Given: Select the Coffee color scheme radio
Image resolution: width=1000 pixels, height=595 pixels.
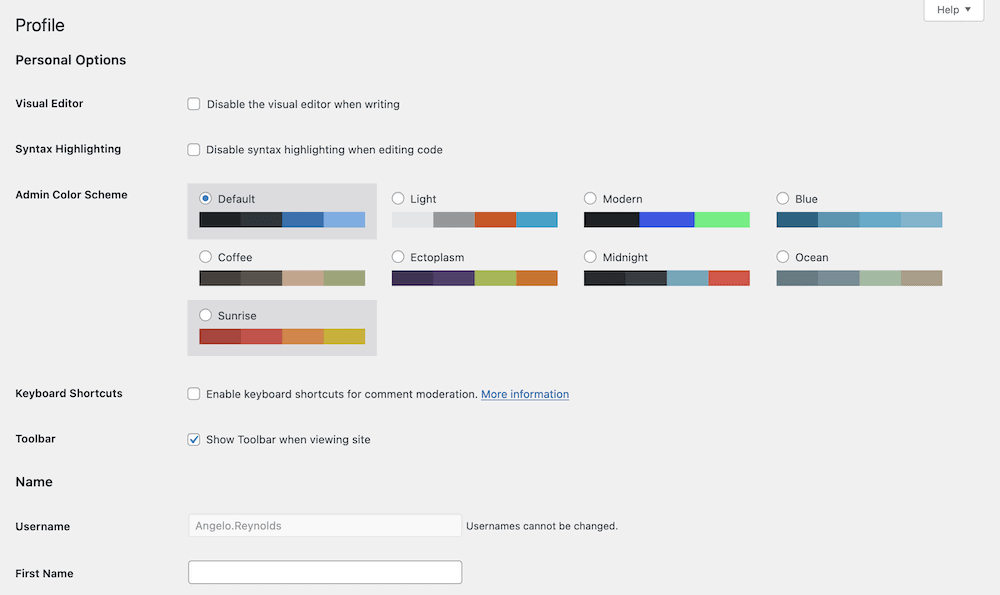Looking at the screenshot, I should point(205,256).
